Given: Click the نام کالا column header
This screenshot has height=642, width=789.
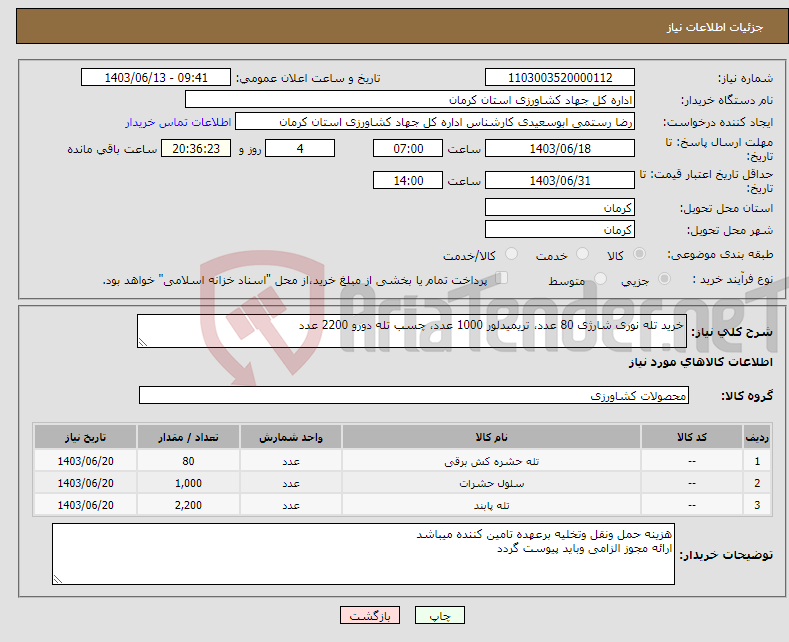Looking at the screenshot, I should coord(492,437).
